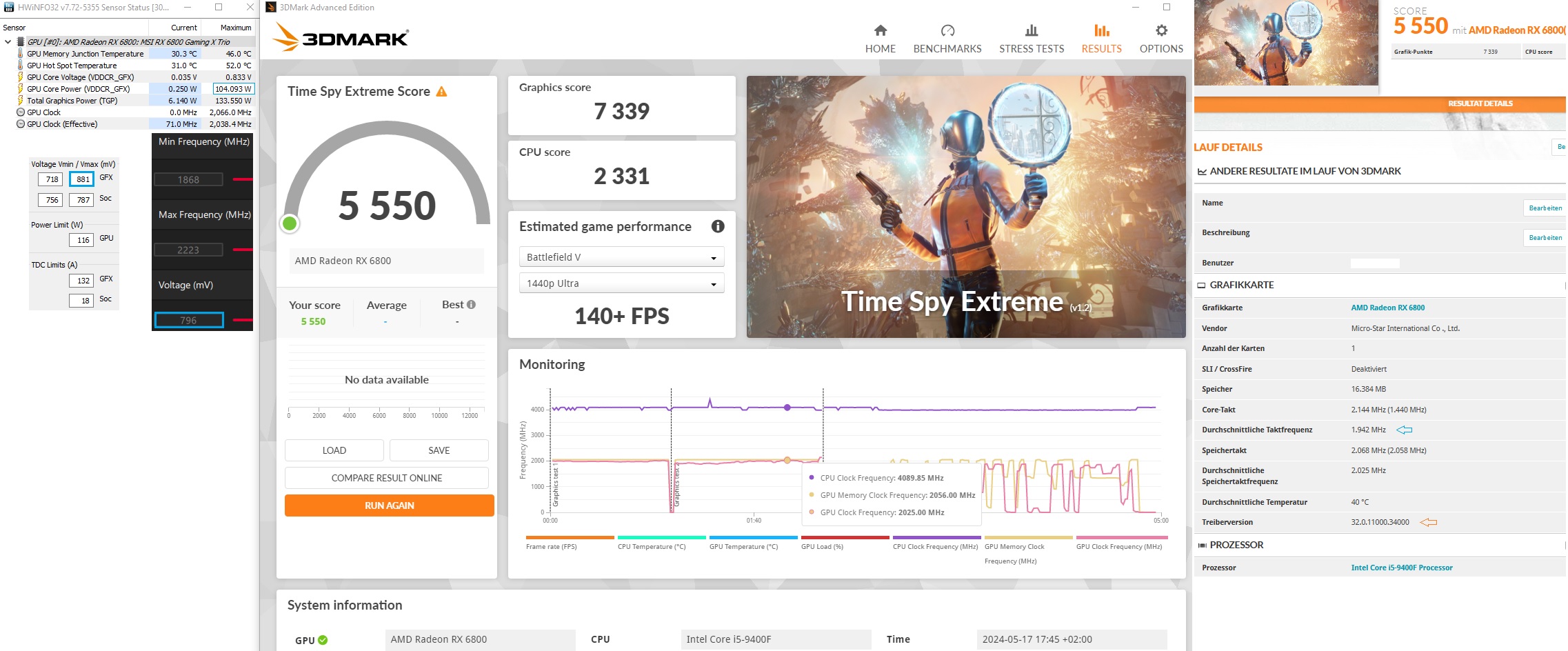
Task: Click the orange RUN AGAIN button
Action: [x=390, y=505]
